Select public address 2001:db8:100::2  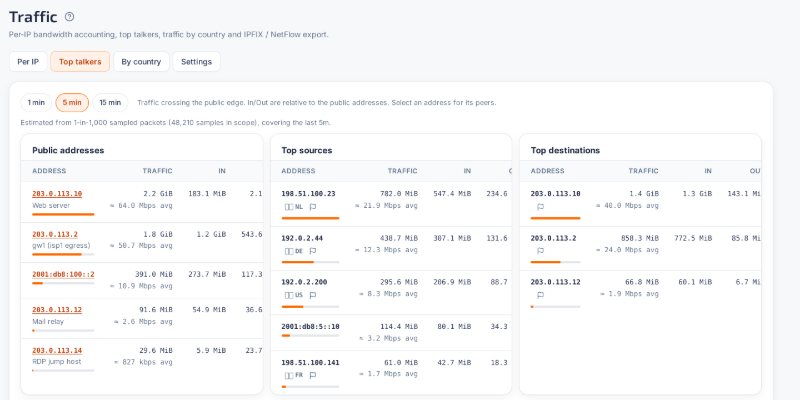(x=63, y=274)
